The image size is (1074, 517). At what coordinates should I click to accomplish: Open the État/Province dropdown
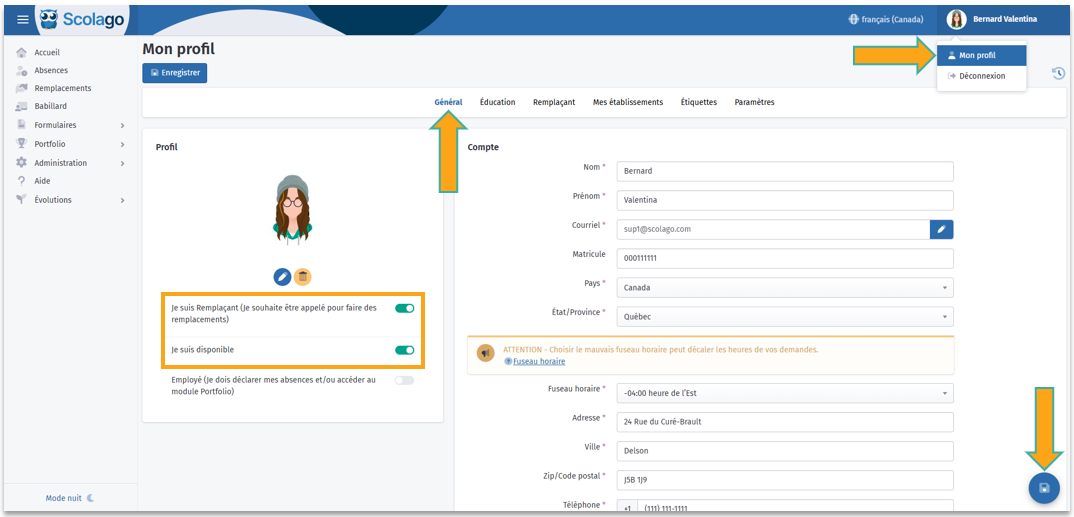[x=785, y=317]
